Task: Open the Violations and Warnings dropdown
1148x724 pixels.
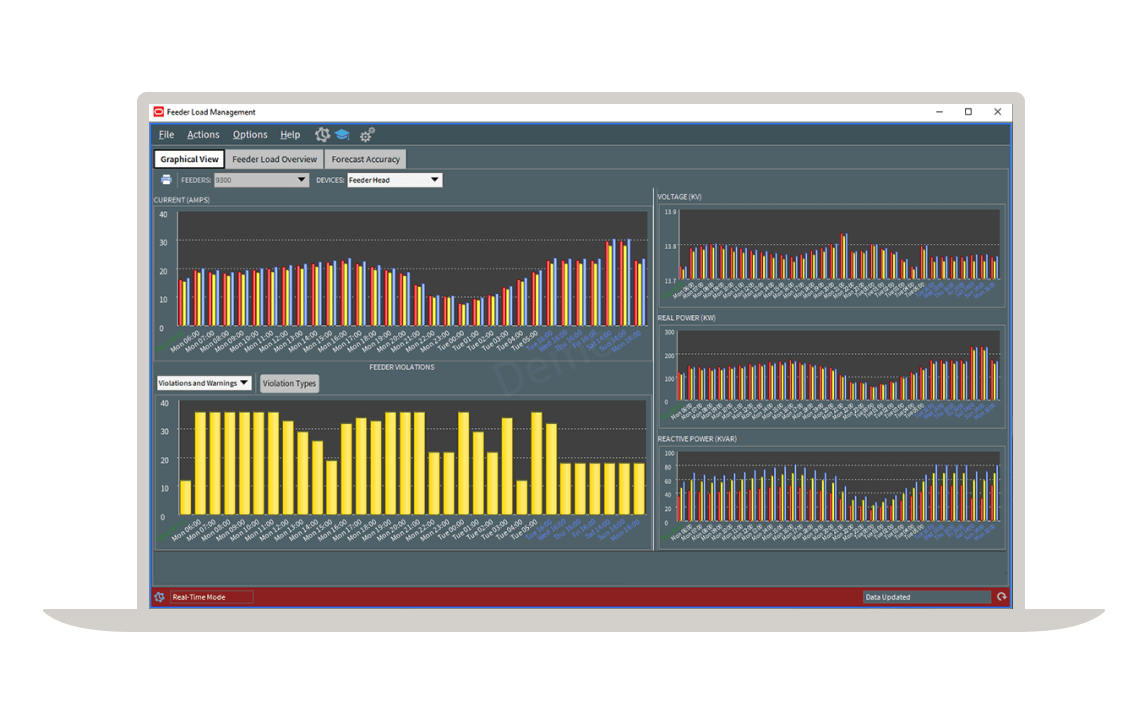Action: [204, 383]
